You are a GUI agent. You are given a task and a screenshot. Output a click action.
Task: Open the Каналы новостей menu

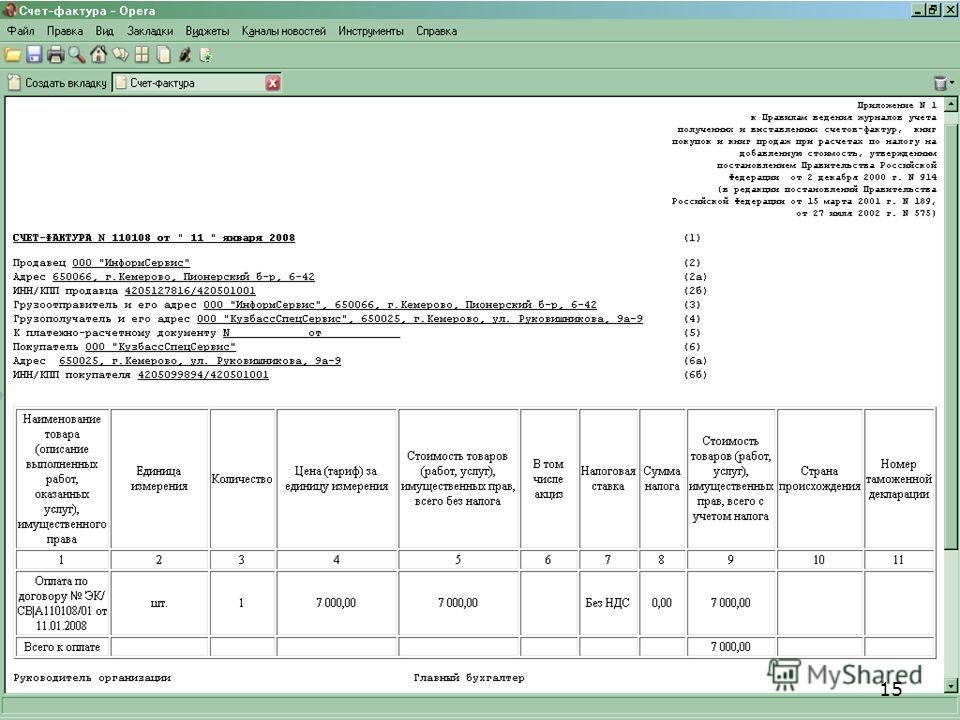pyautogui.click(x=283, y=31)
